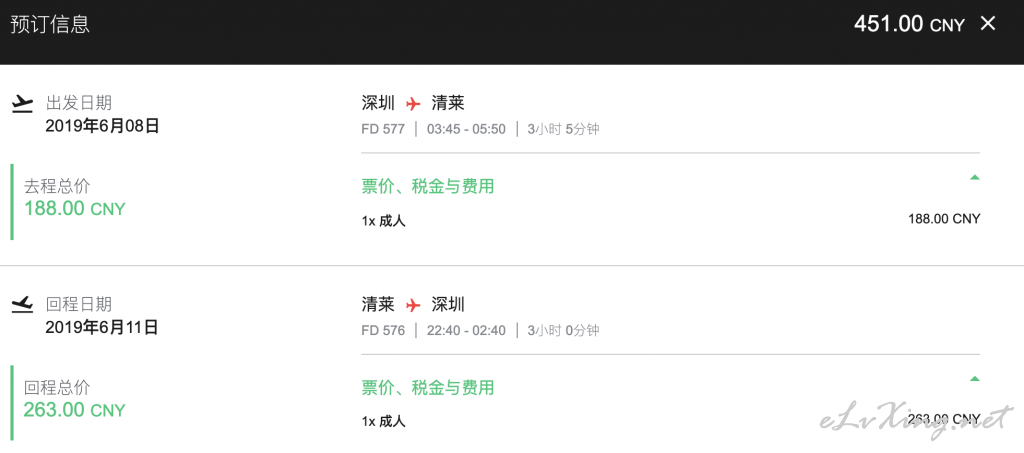1024x453 pixels.
Task: Toggle return 票价、税金与费用 section
Action: coord(428,388)
